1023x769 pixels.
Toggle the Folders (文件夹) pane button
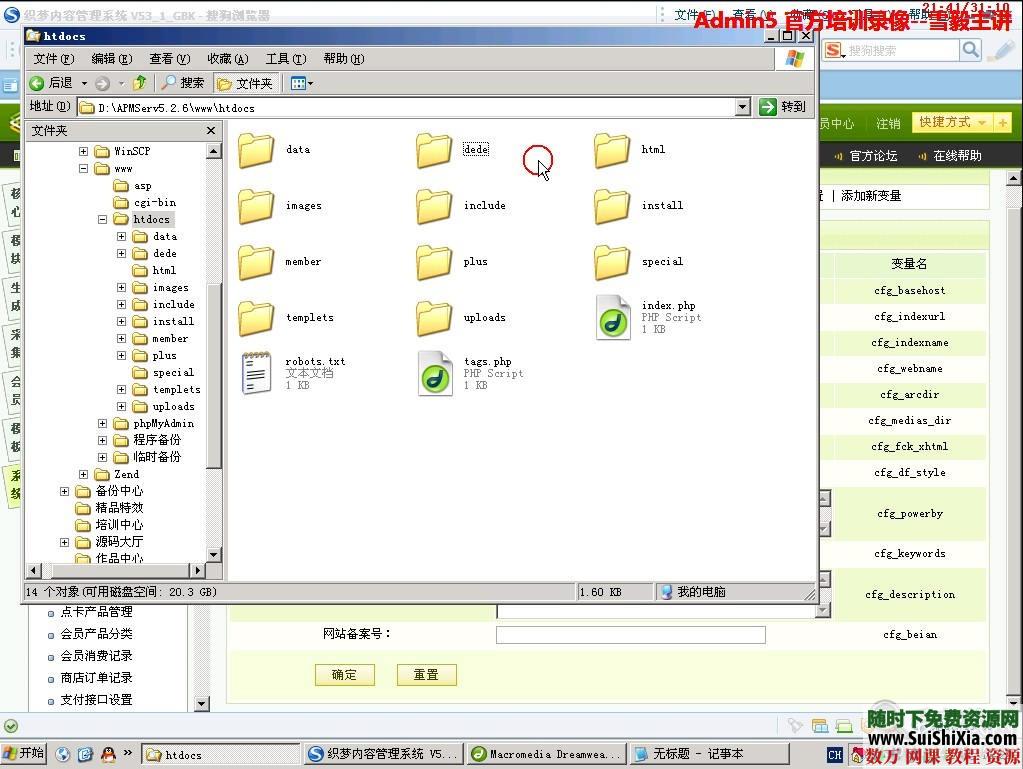click(x=245, y=83)
